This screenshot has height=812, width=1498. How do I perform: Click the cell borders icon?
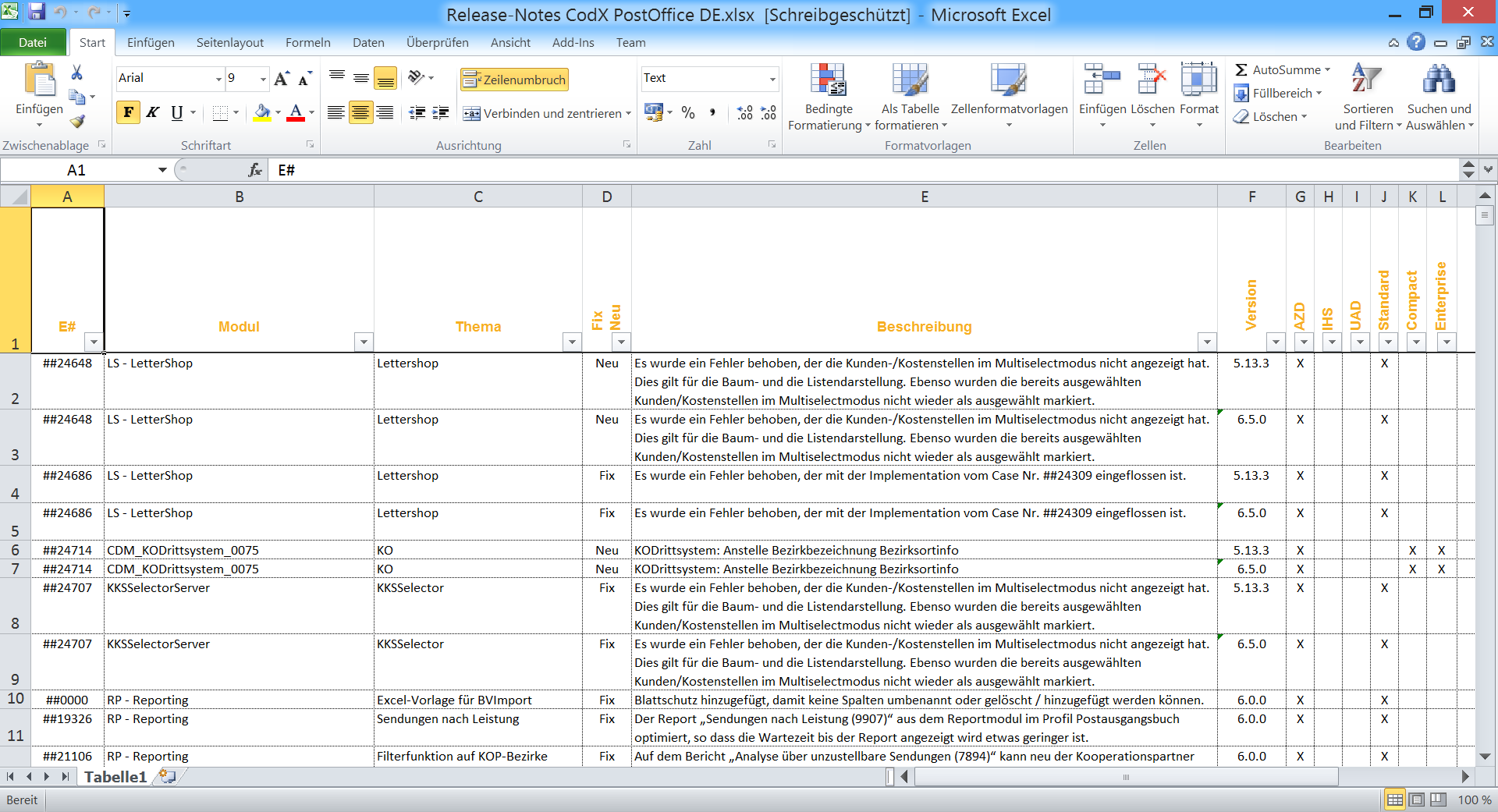(221, 113)
